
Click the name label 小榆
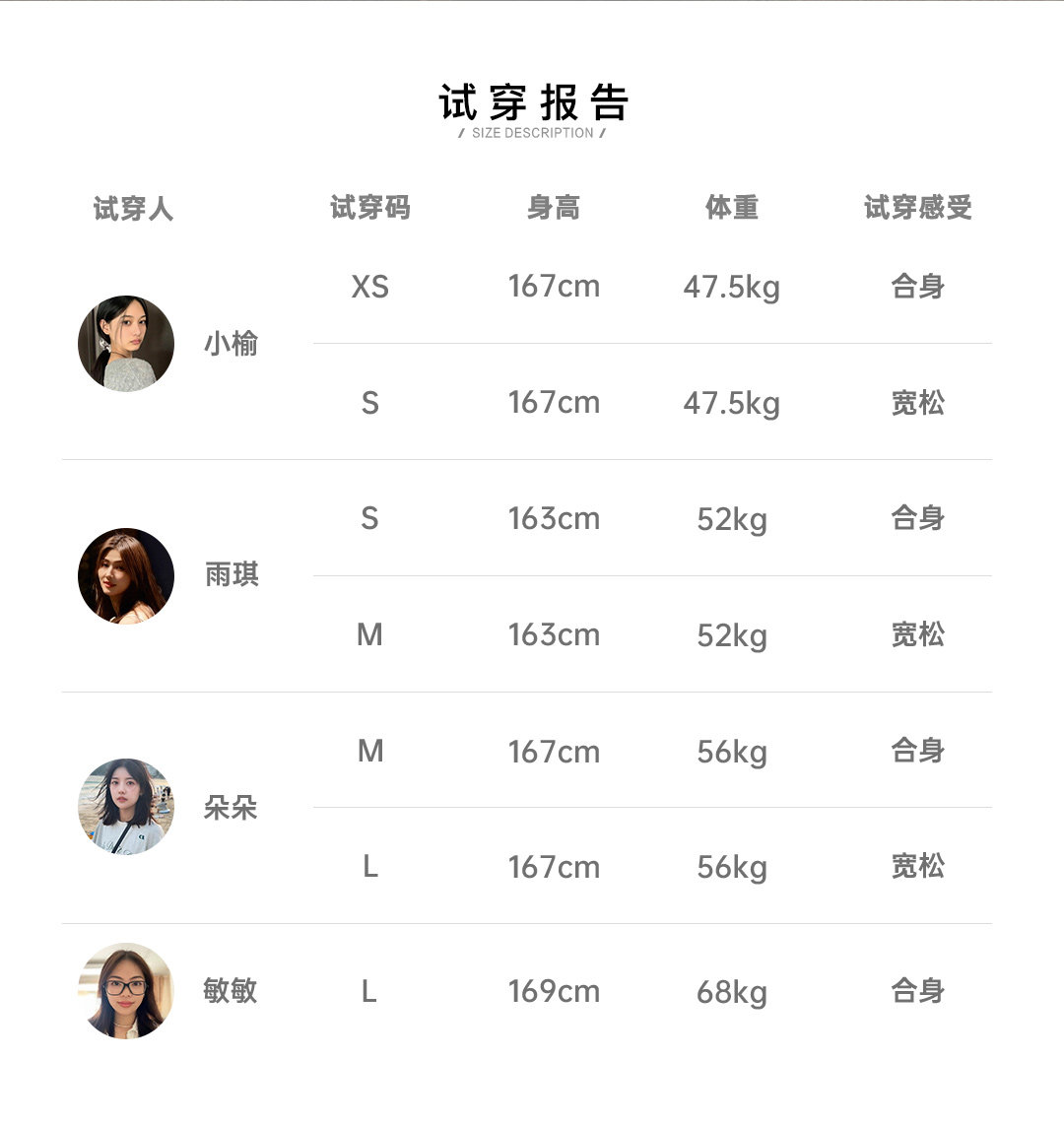click(231, 344)
